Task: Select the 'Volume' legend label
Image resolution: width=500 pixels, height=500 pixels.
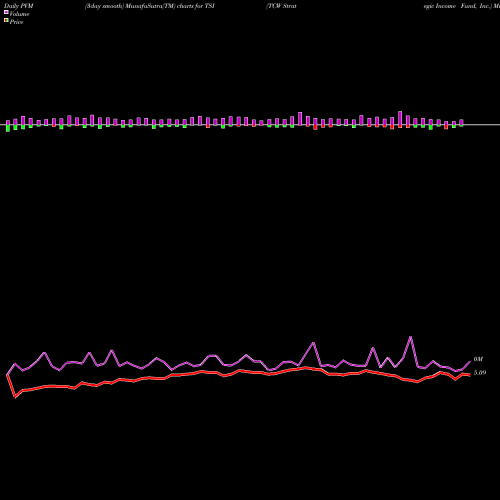Action: pos(19,14)
